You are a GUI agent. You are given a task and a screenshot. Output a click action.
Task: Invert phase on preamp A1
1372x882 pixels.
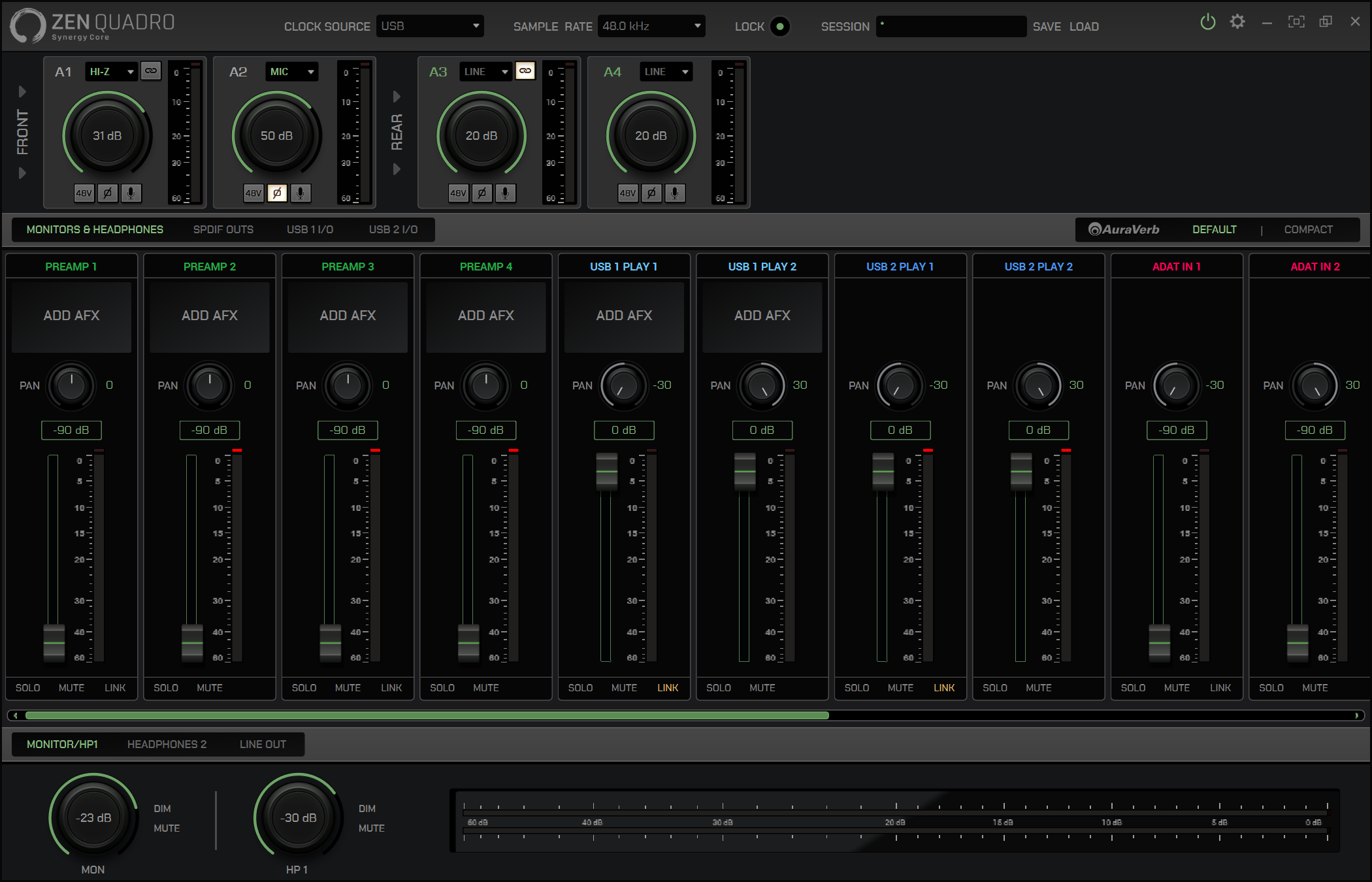click(x=108, y=193)
